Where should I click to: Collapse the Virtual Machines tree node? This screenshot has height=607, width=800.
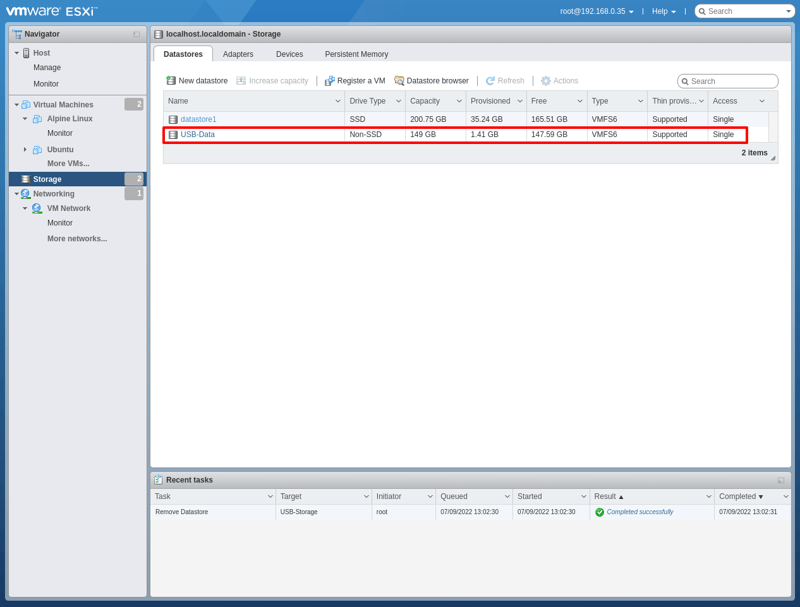(x=16, y=105)
